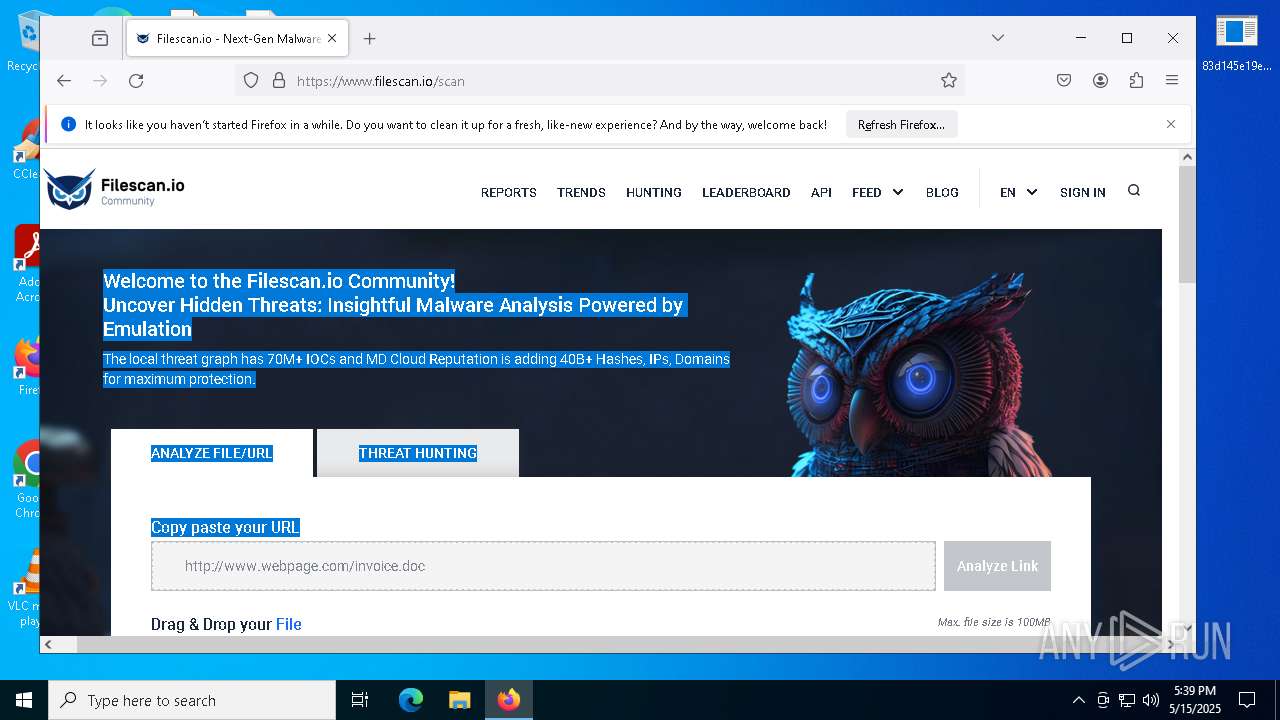The height and width of the screenshot is (720, 1280).
Task: Open the BLOG navigation link
Action: tap(942, 192)
